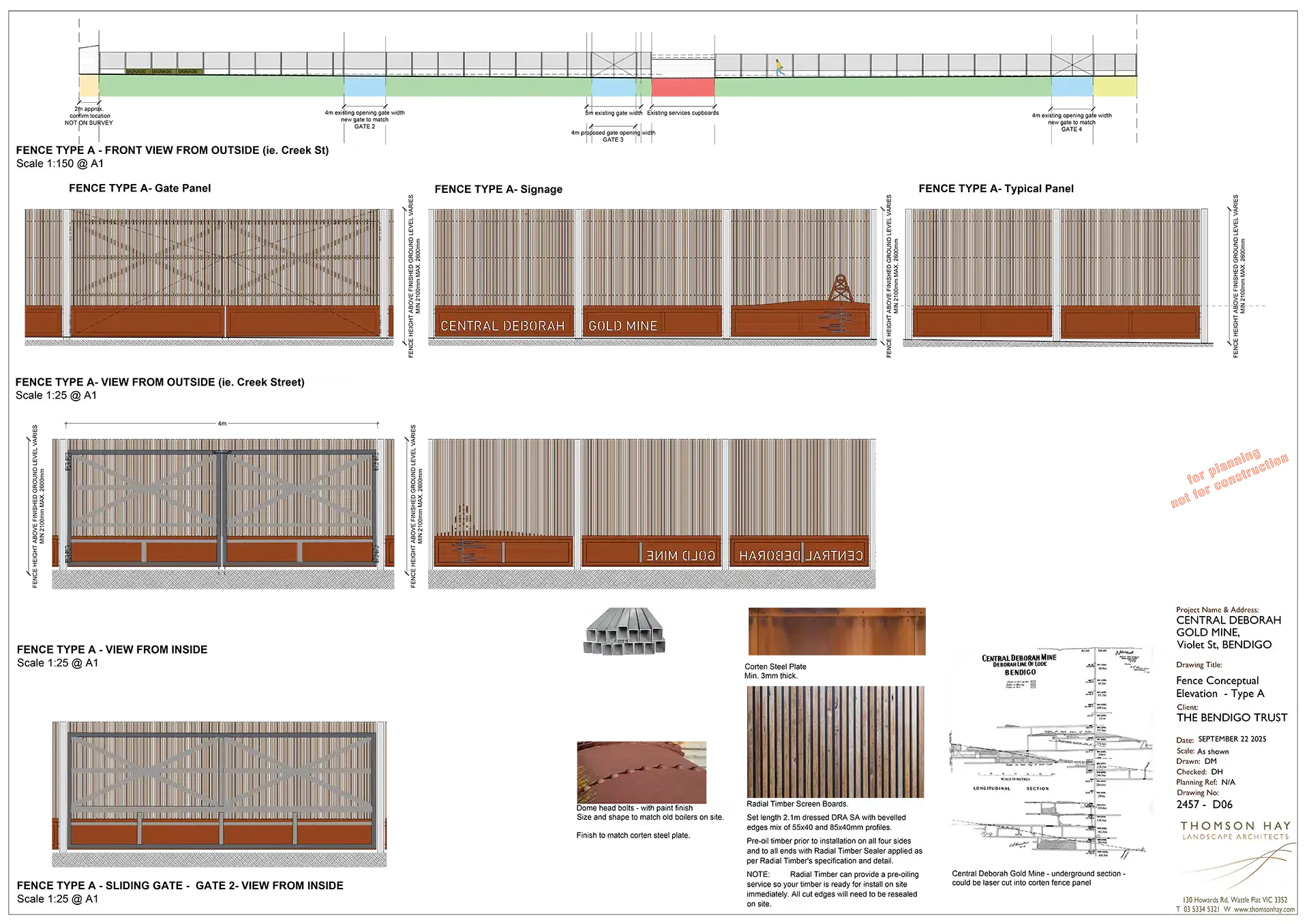Click the 'CENTRAL DEBORAH' lettering on the outside signage panel
The width and height of the screenshot is (1309, 924).
[502, 326]
